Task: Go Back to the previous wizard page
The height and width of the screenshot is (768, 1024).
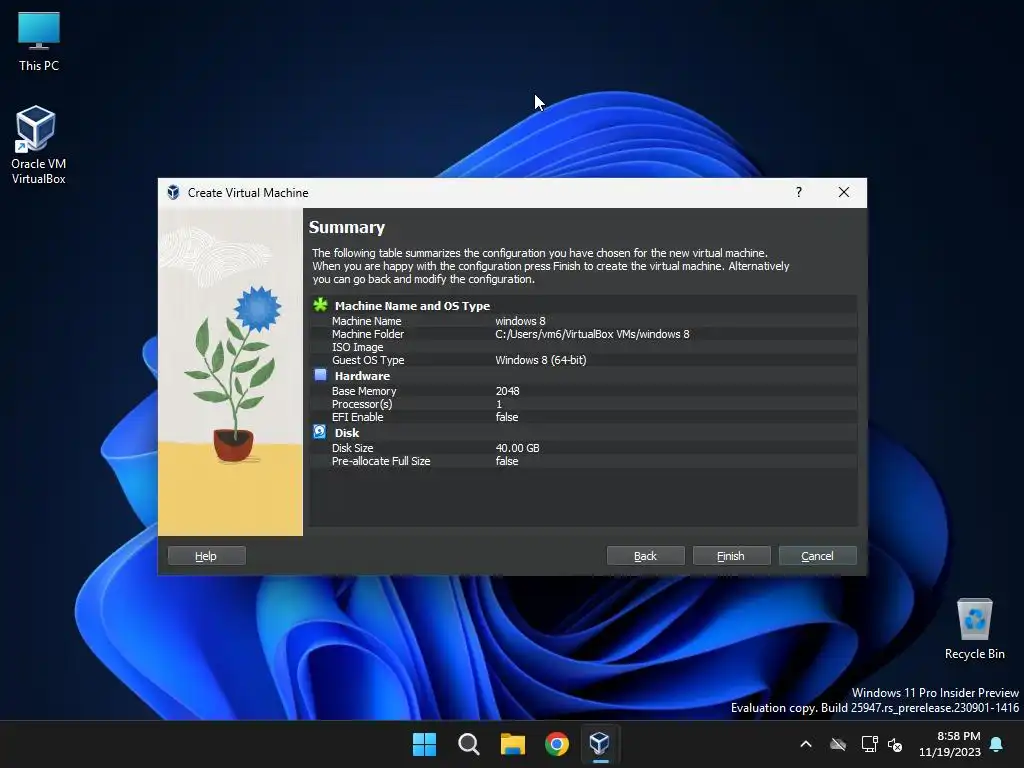Action: coord(645,556)
